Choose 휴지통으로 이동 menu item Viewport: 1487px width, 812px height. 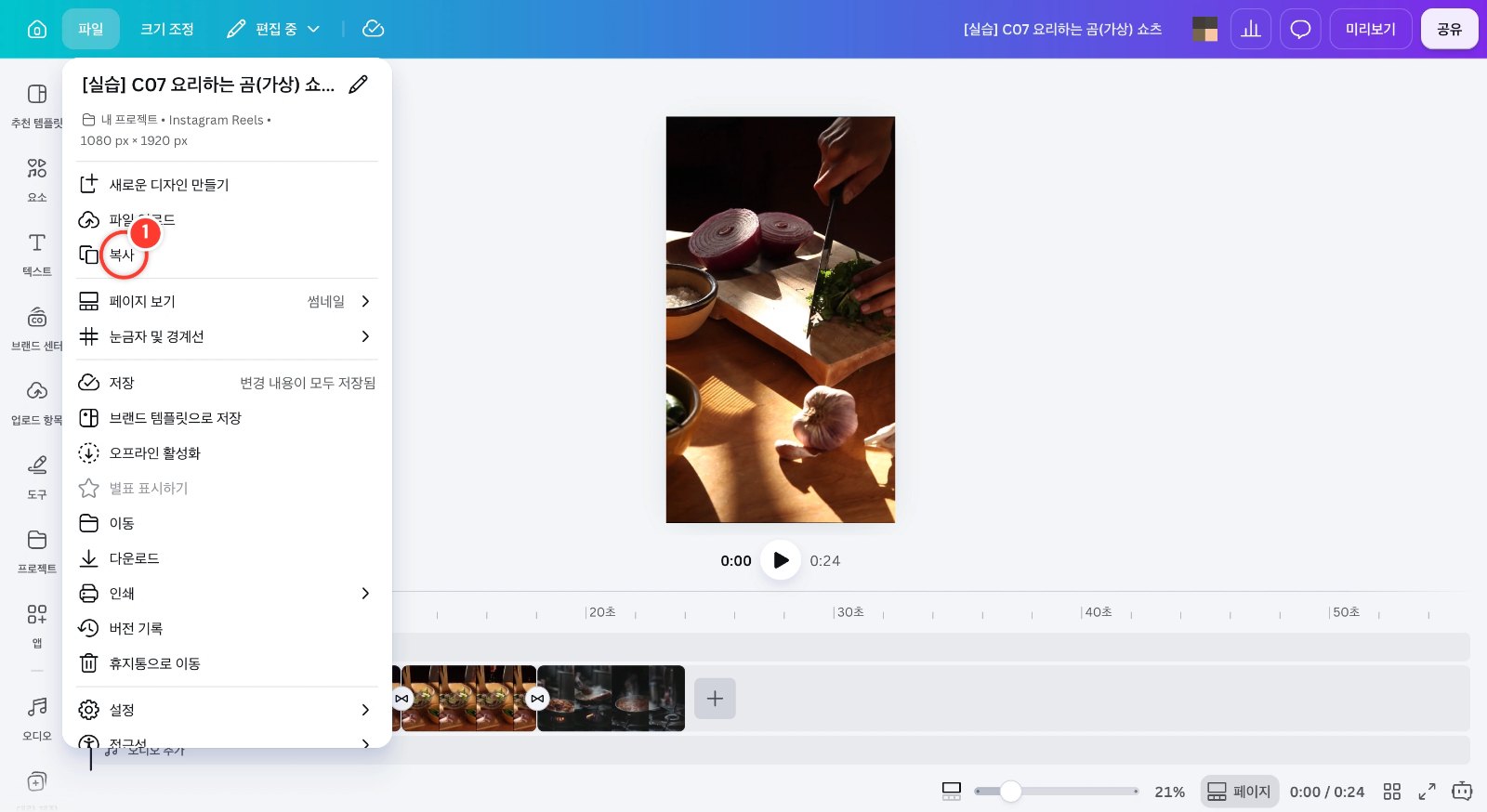coord(228,663)
